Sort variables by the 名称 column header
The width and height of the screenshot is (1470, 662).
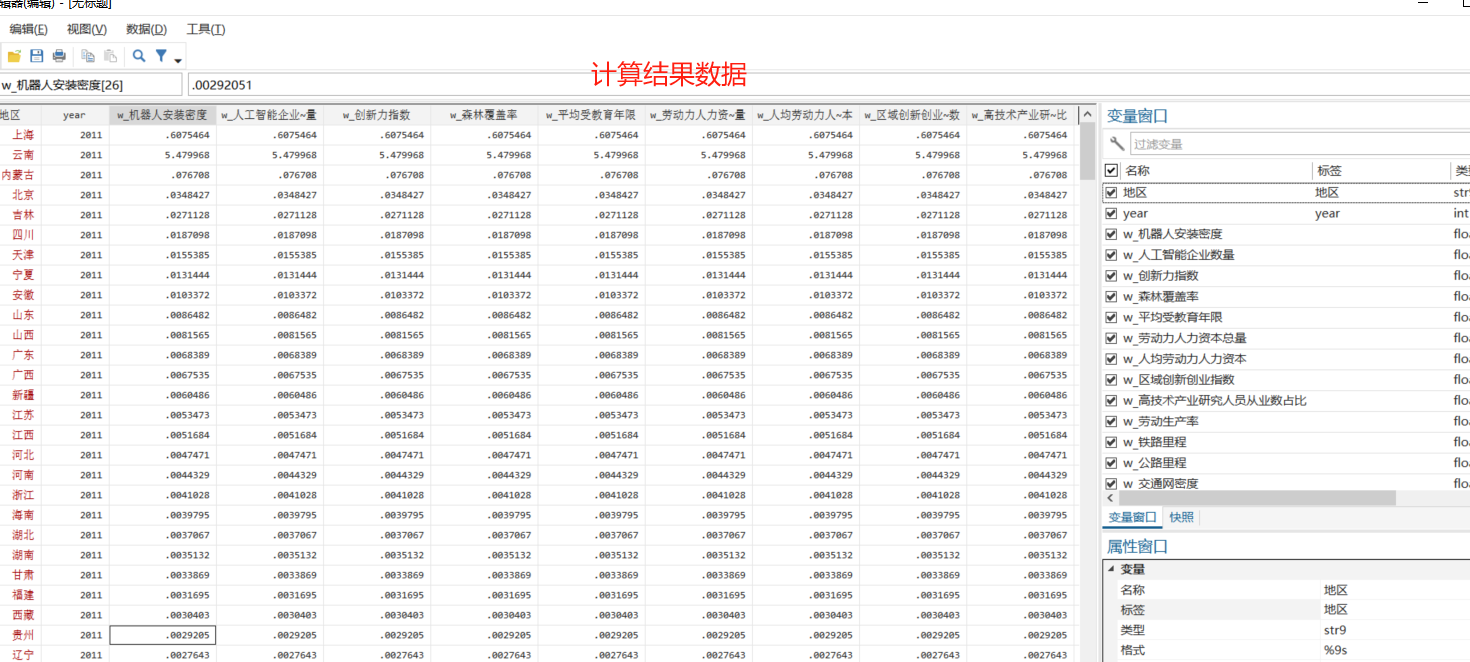[x=1216, y=171]
